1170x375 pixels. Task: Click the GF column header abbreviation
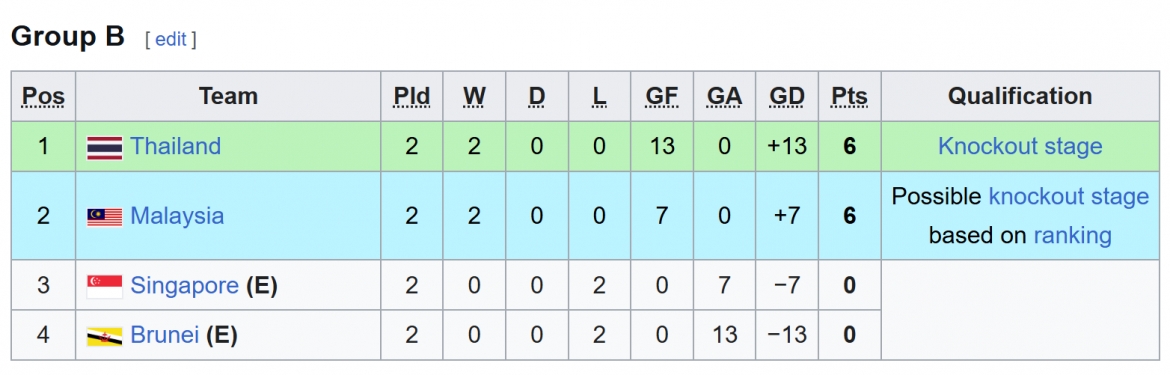[x=662, y=96]
